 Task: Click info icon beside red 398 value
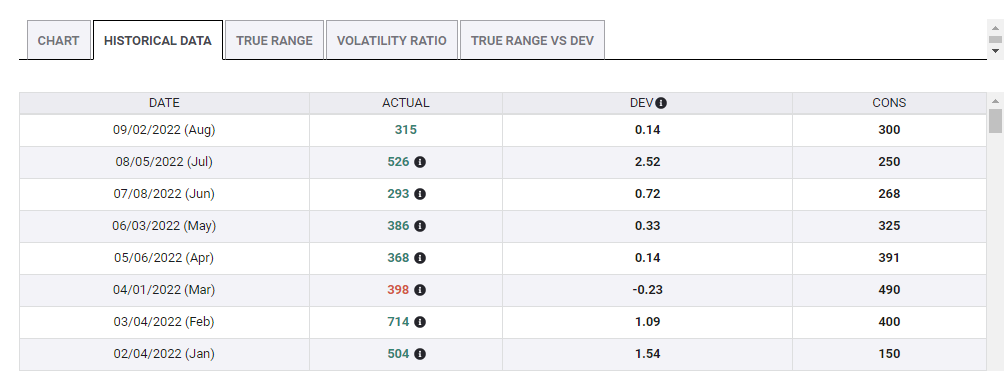pos(420,290)
